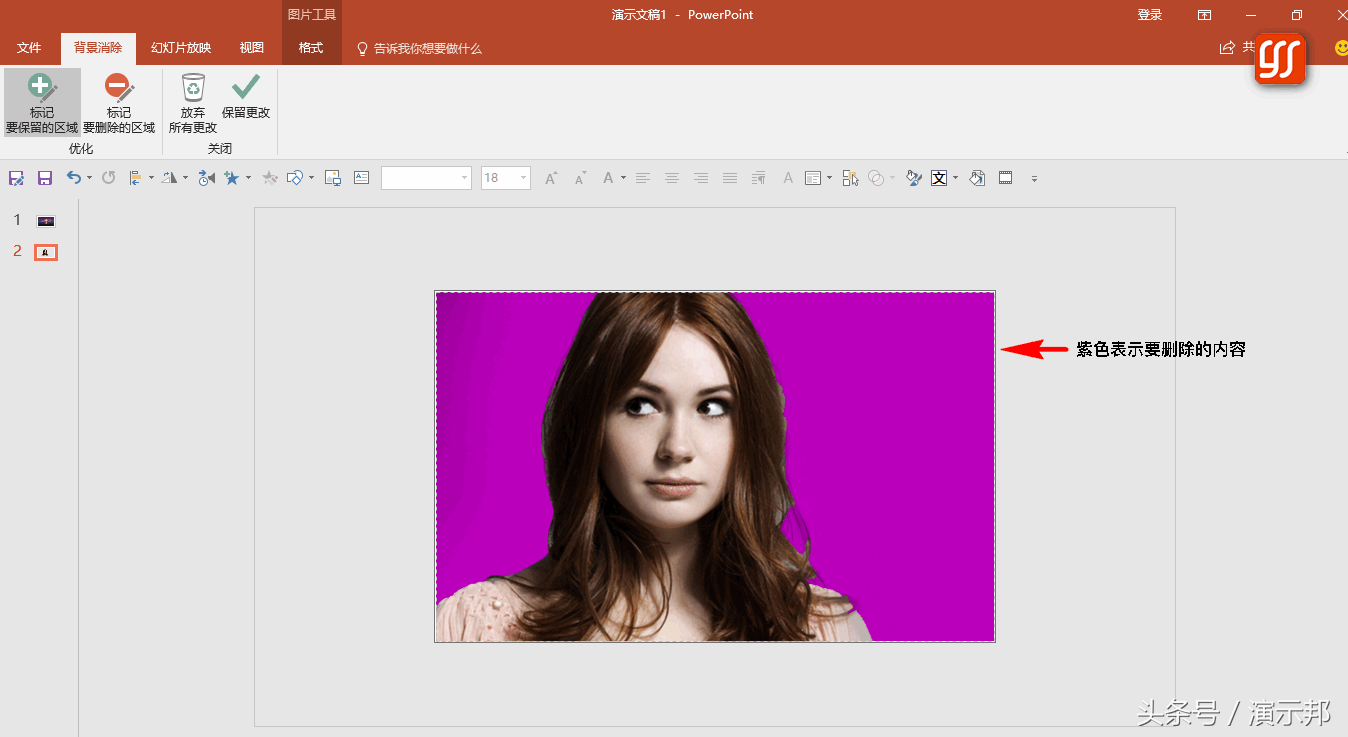Click the Text Box insert icon
The image size is (1348, 737).
point(362,178)
